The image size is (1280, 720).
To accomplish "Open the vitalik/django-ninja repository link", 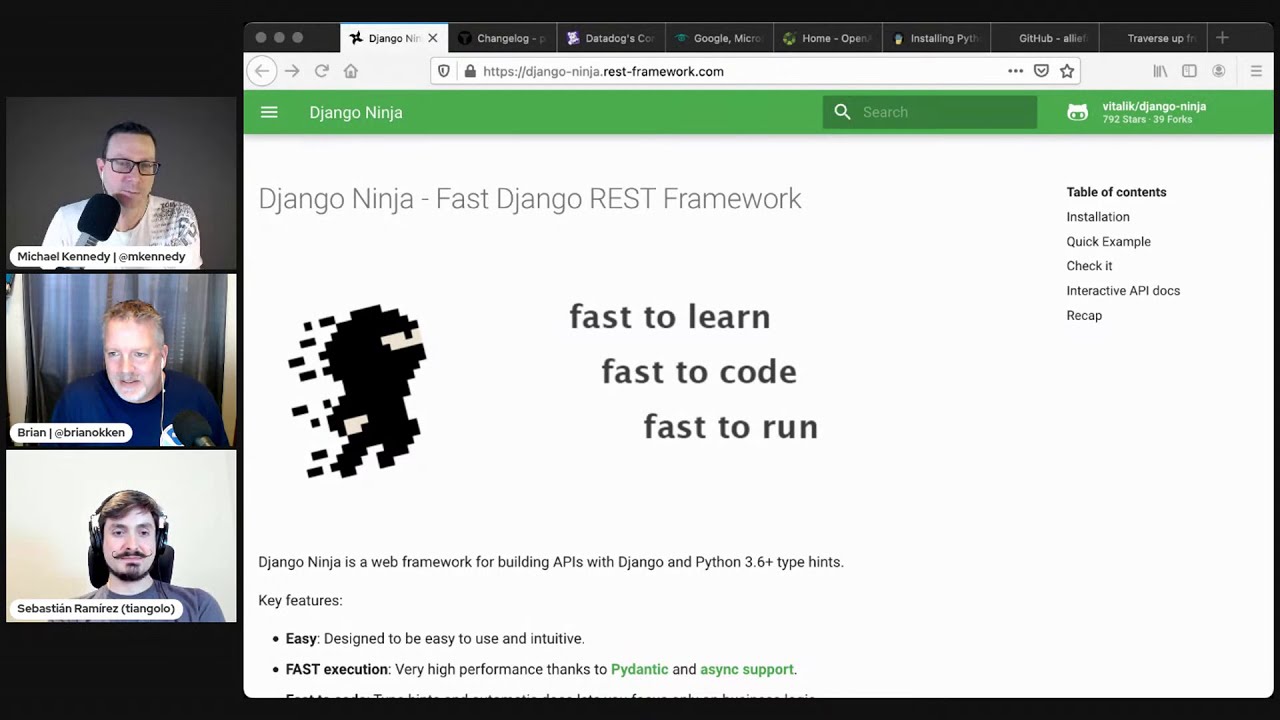I will (1154, 112).
